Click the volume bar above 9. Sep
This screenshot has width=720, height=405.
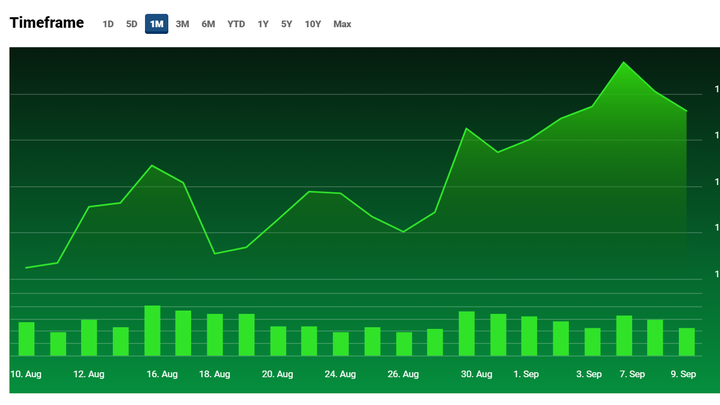687,342
